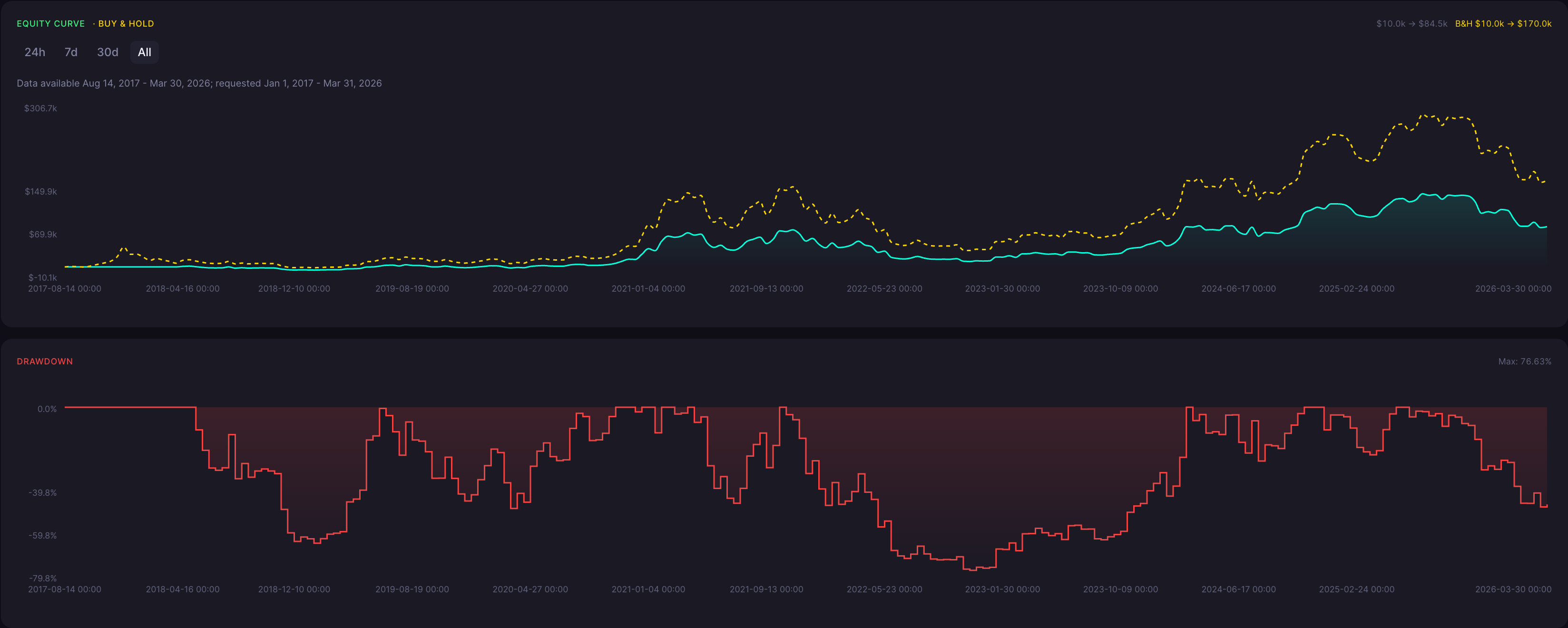Click the -39.8% drawdown axis label
The width and height of the screenshot is (1568, 628).
(x=43, y=493)
